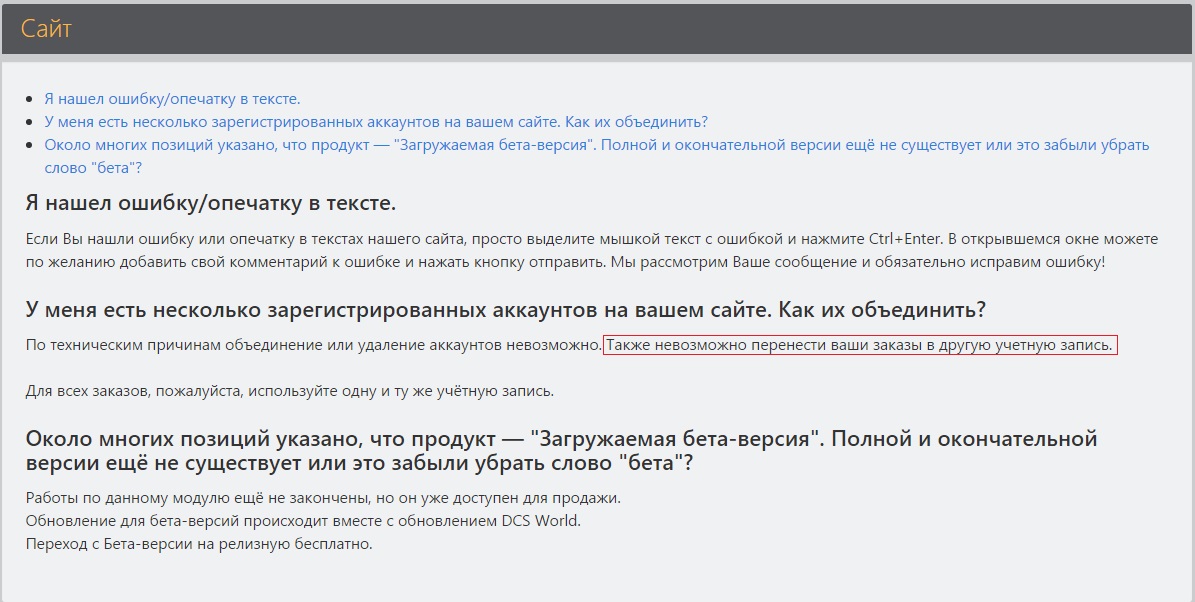Click sentence 'По техническим причинам объединение или удаление аккаунтов невозможно.'
Screen dimensions: 1195x602
click(314, 345)
